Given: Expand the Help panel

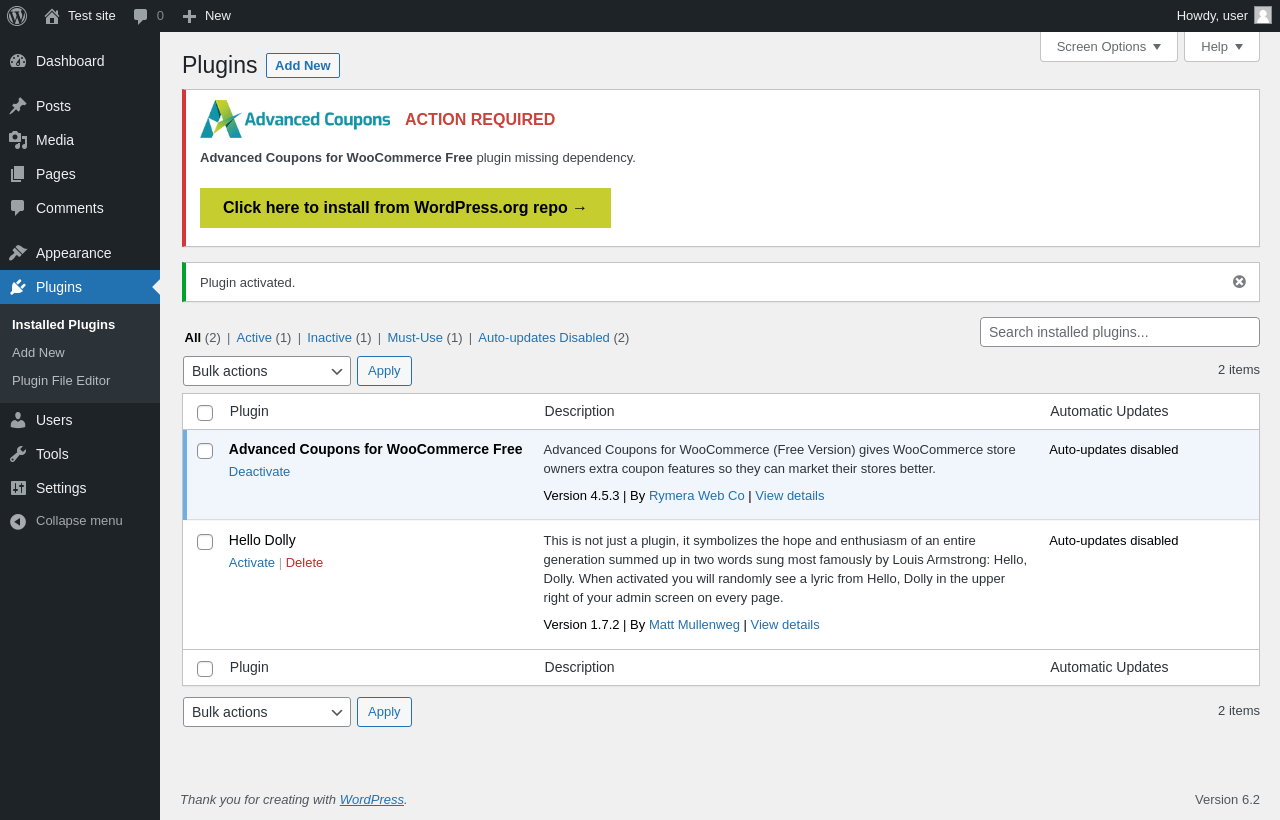Looking at the screenshot, I should tap(1221, 46).
